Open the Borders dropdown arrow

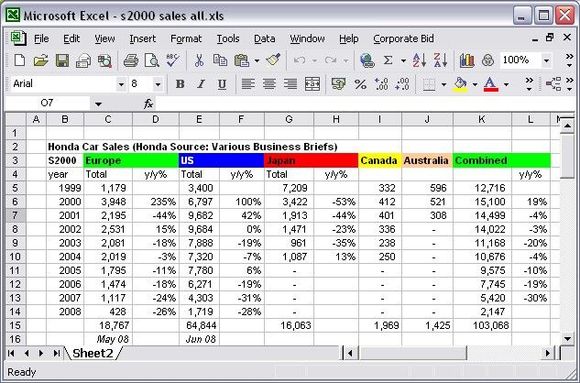(444, 84)
